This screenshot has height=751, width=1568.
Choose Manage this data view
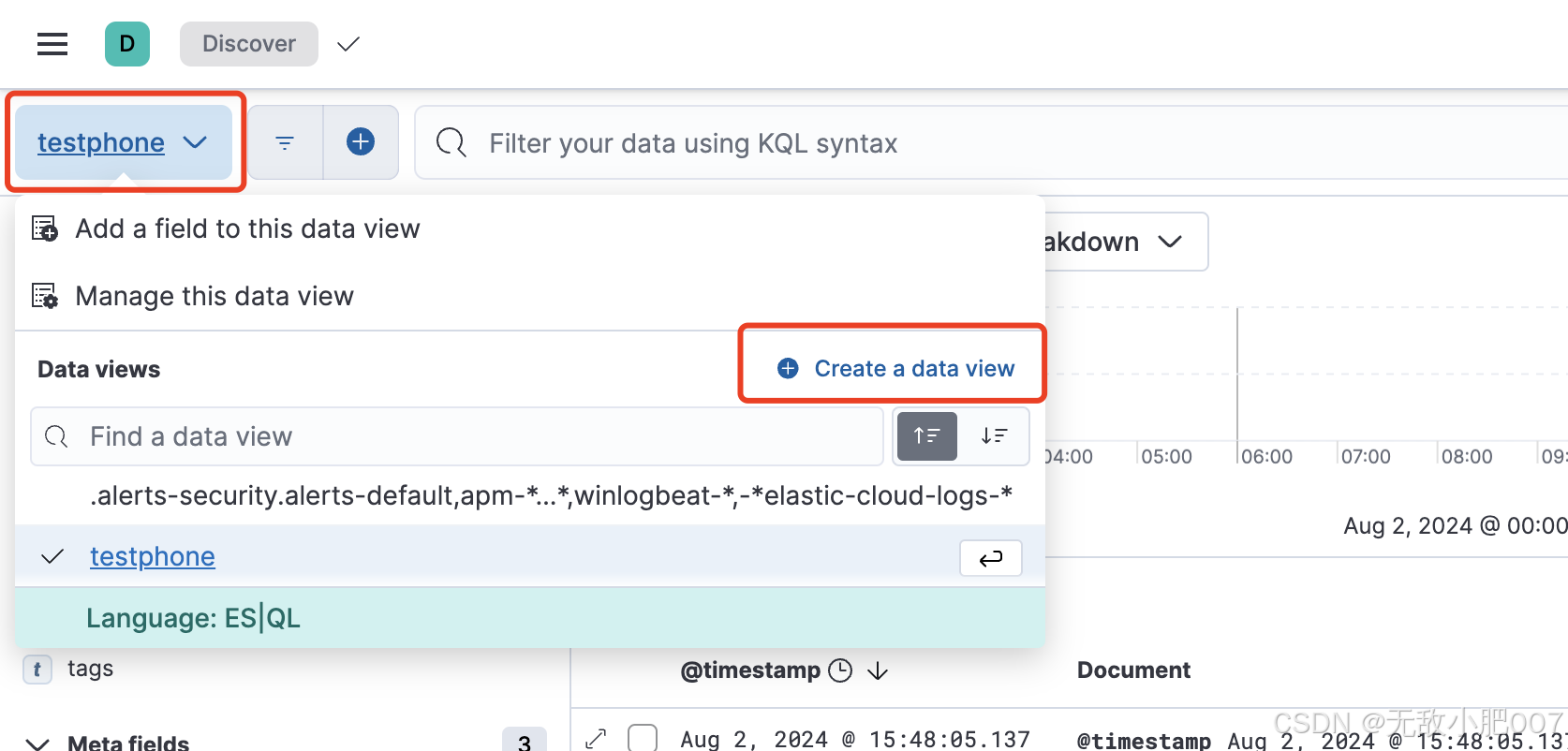pos(214,296)
